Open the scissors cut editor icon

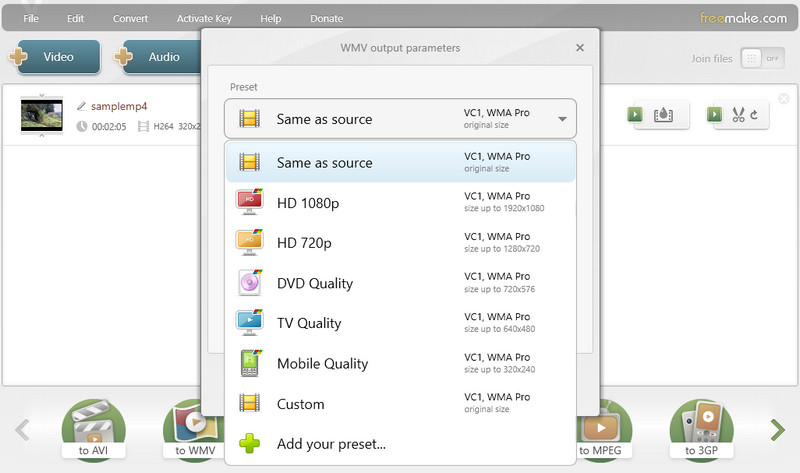pos(745,114)
